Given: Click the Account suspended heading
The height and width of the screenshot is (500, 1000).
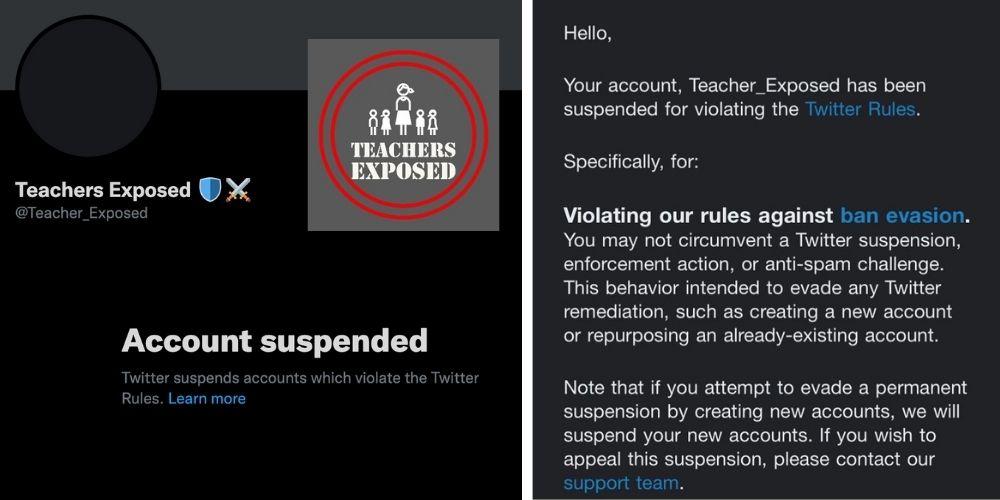Looking at the screenshot, I should point(275,341).
